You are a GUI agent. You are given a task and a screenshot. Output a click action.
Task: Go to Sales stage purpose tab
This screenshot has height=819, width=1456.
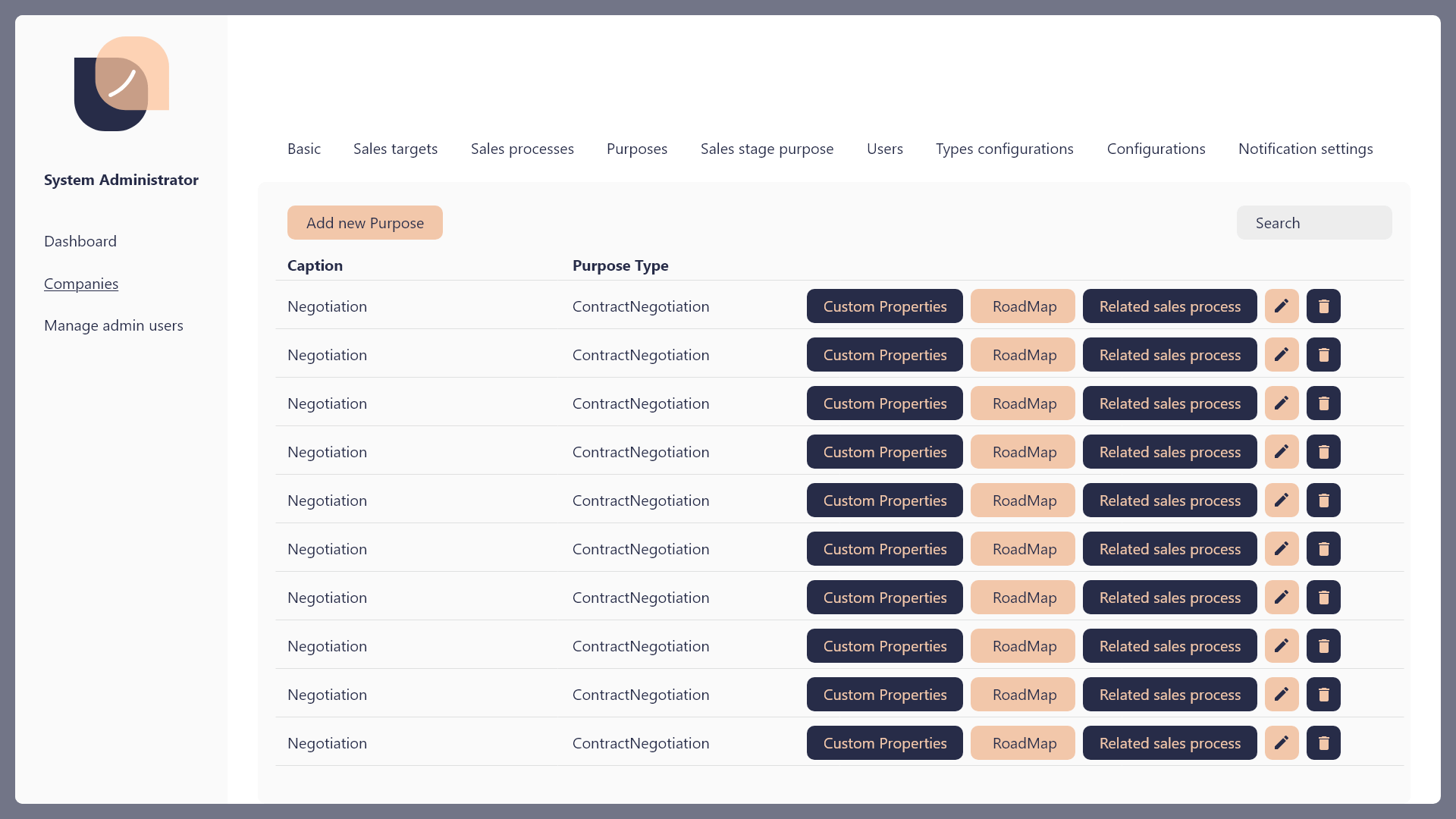coord(767,149)
